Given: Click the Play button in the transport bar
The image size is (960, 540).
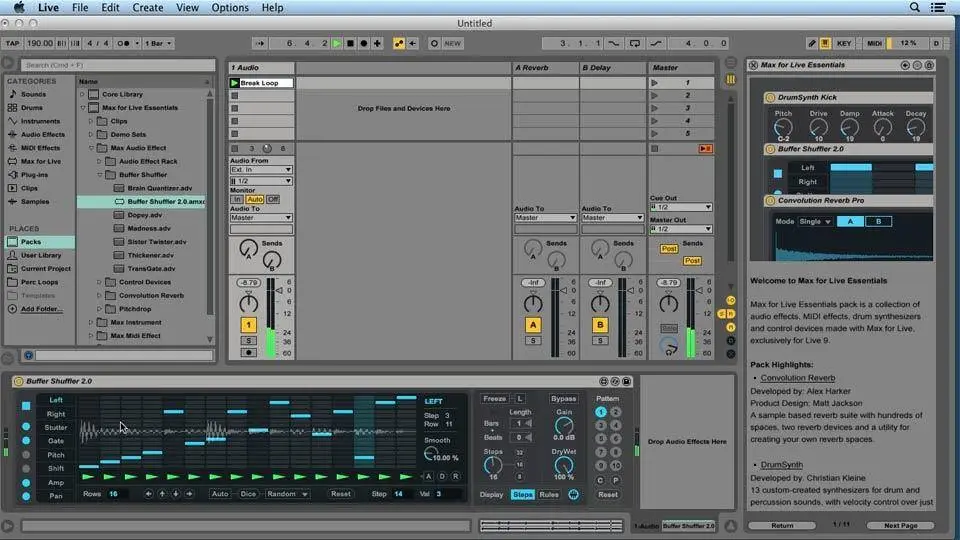Looking at the screenshot, I should [336, 43].
